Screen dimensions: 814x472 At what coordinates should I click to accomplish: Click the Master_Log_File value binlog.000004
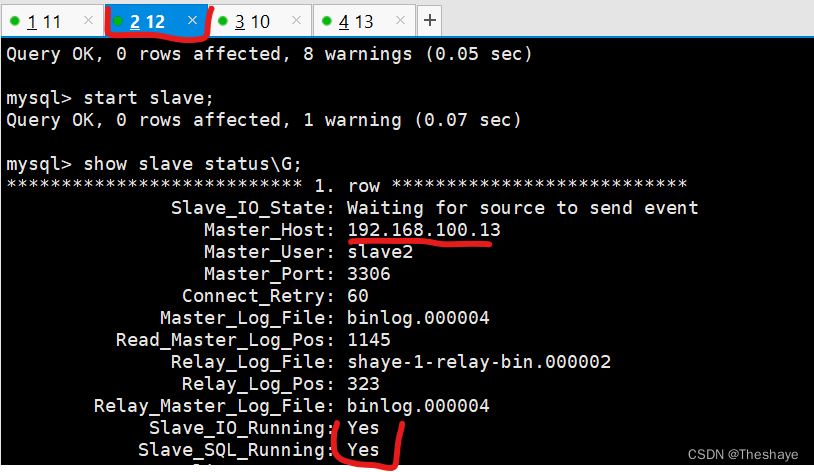click(x=418, y=318)
